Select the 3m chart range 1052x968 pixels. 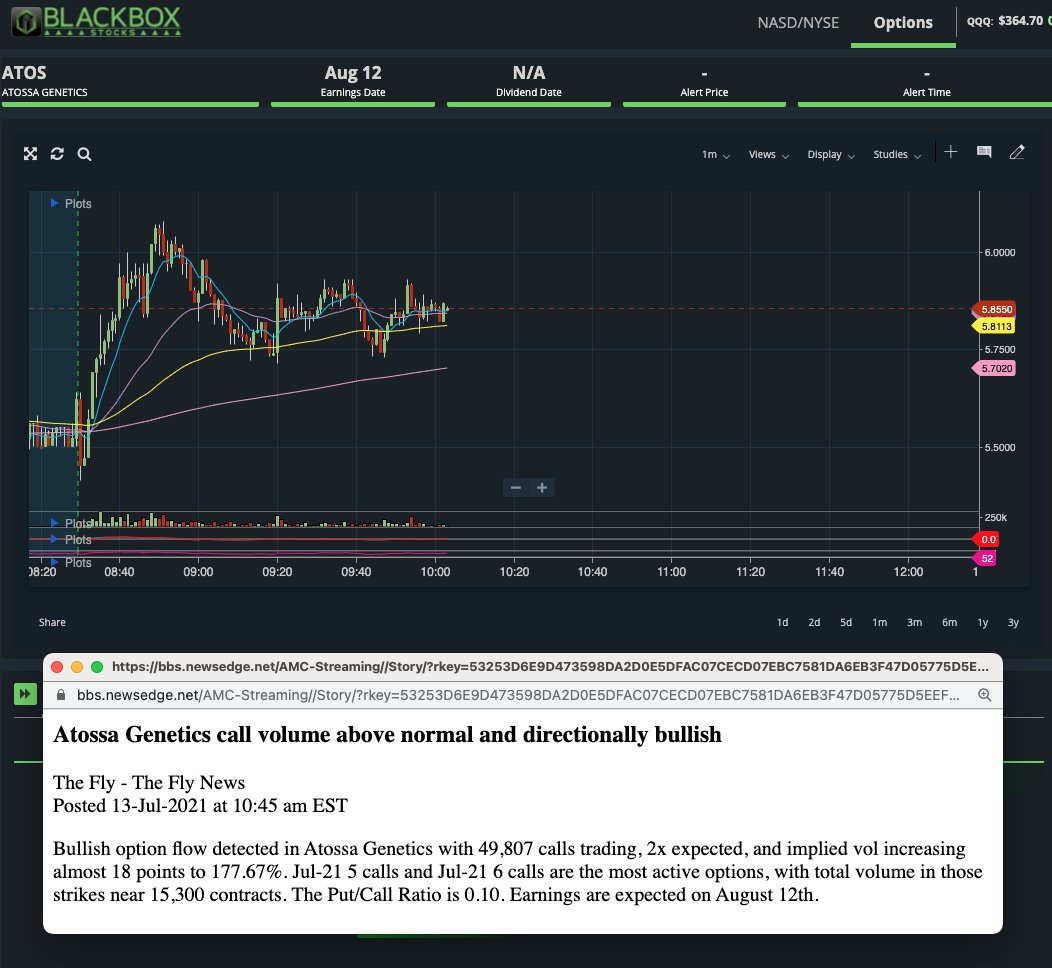tap(914, 623)
